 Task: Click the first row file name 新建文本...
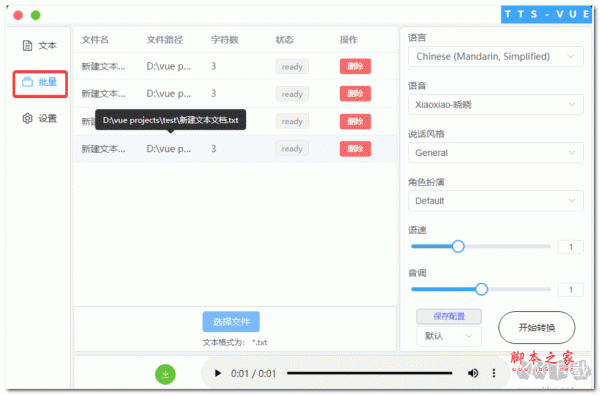click(x=103, y=67)
